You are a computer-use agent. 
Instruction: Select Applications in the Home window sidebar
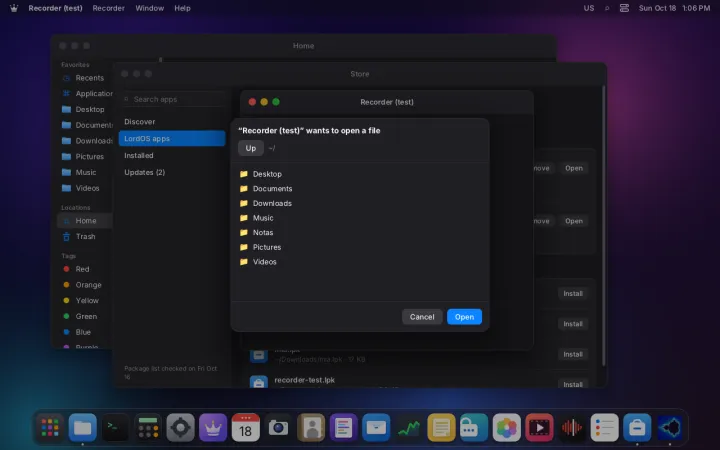point(85,94)
